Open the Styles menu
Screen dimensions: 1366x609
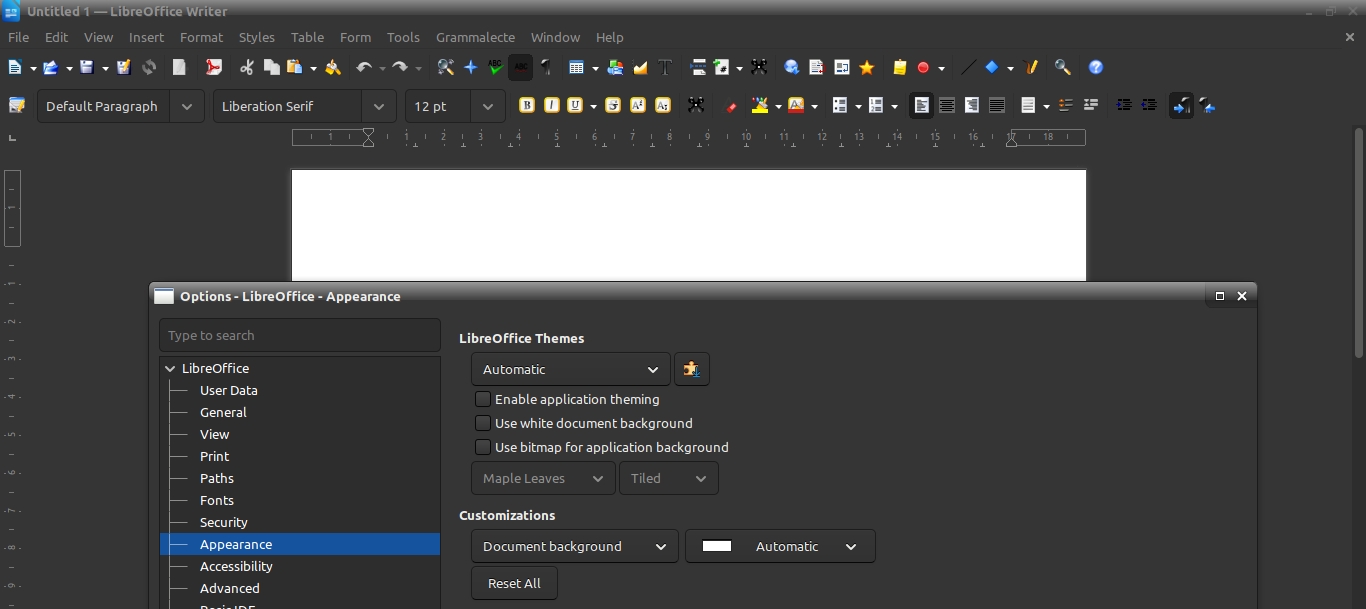[256, 37]
